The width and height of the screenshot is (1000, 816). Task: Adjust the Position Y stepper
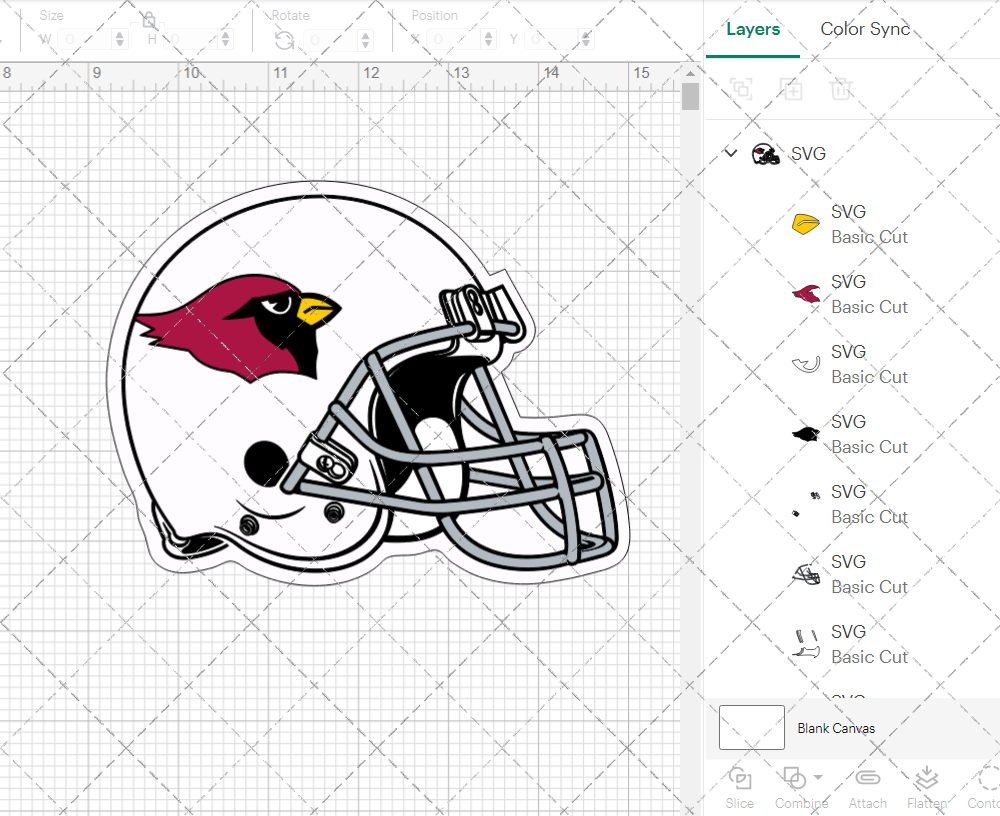click(586, 40)
